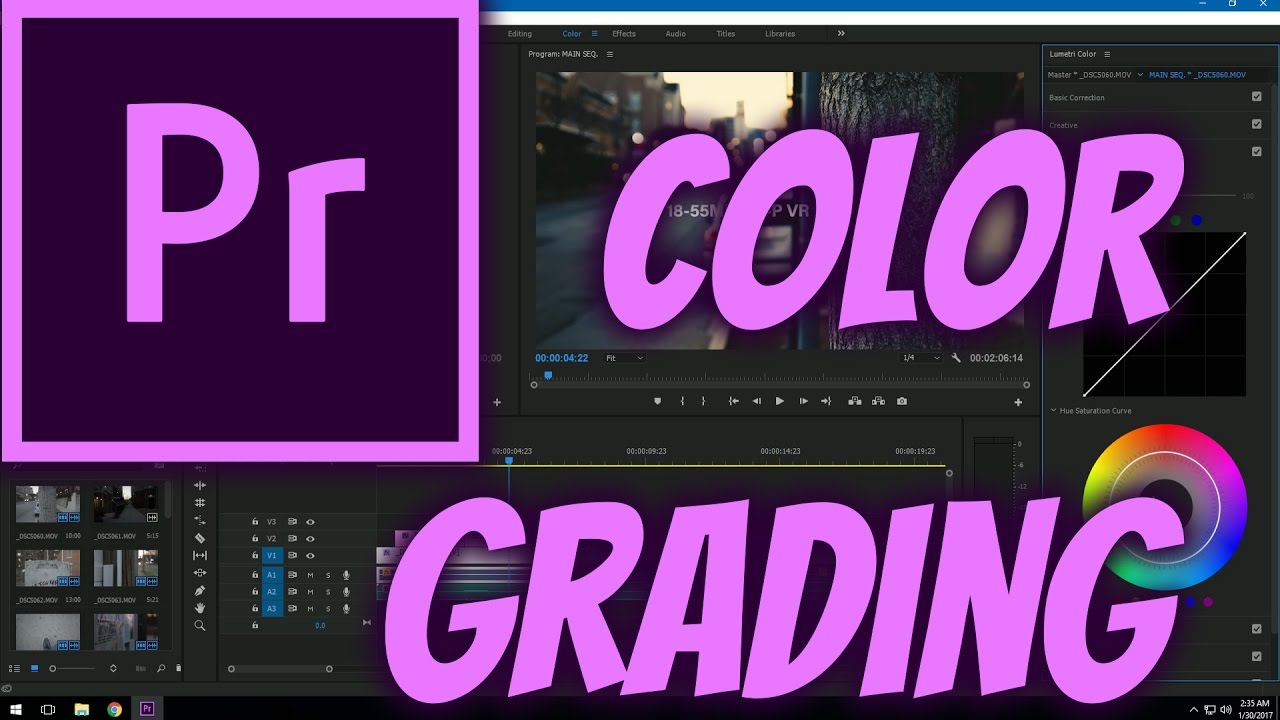
Task: Switch to the Audio workspace
Action: click(676, 34)
